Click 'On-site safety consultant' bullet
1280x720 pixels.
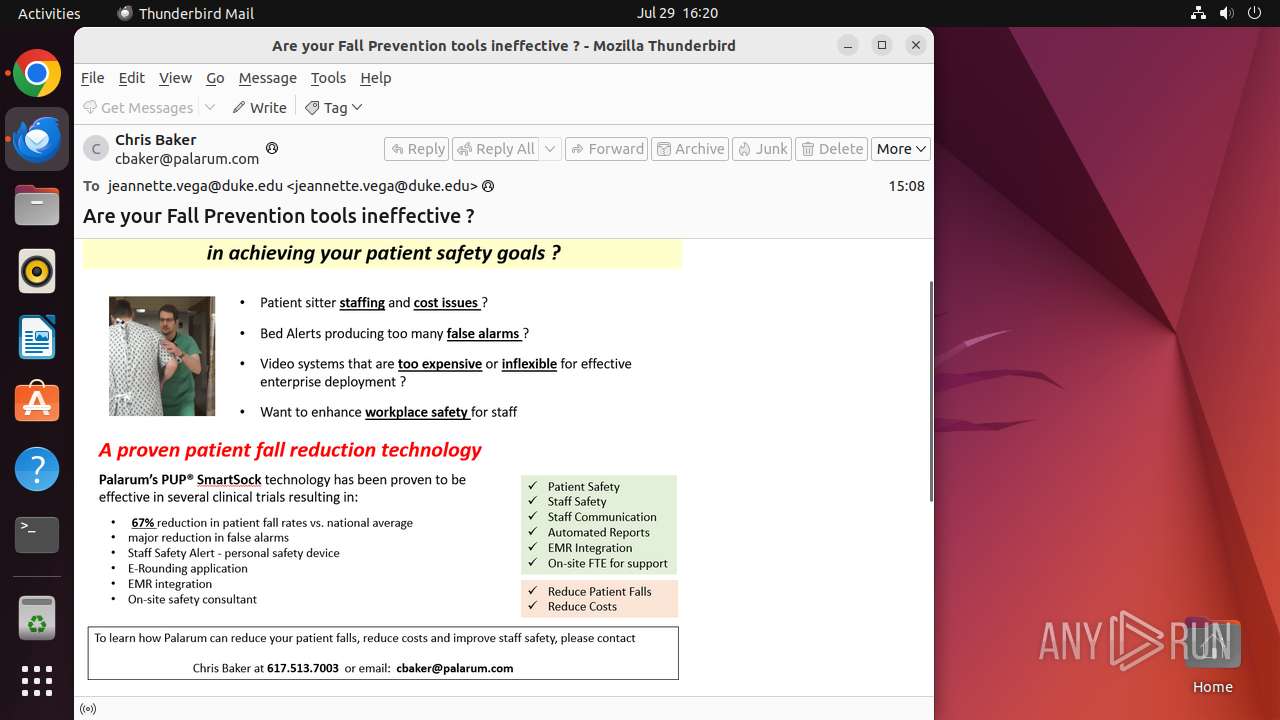click(x=192, y=599)
